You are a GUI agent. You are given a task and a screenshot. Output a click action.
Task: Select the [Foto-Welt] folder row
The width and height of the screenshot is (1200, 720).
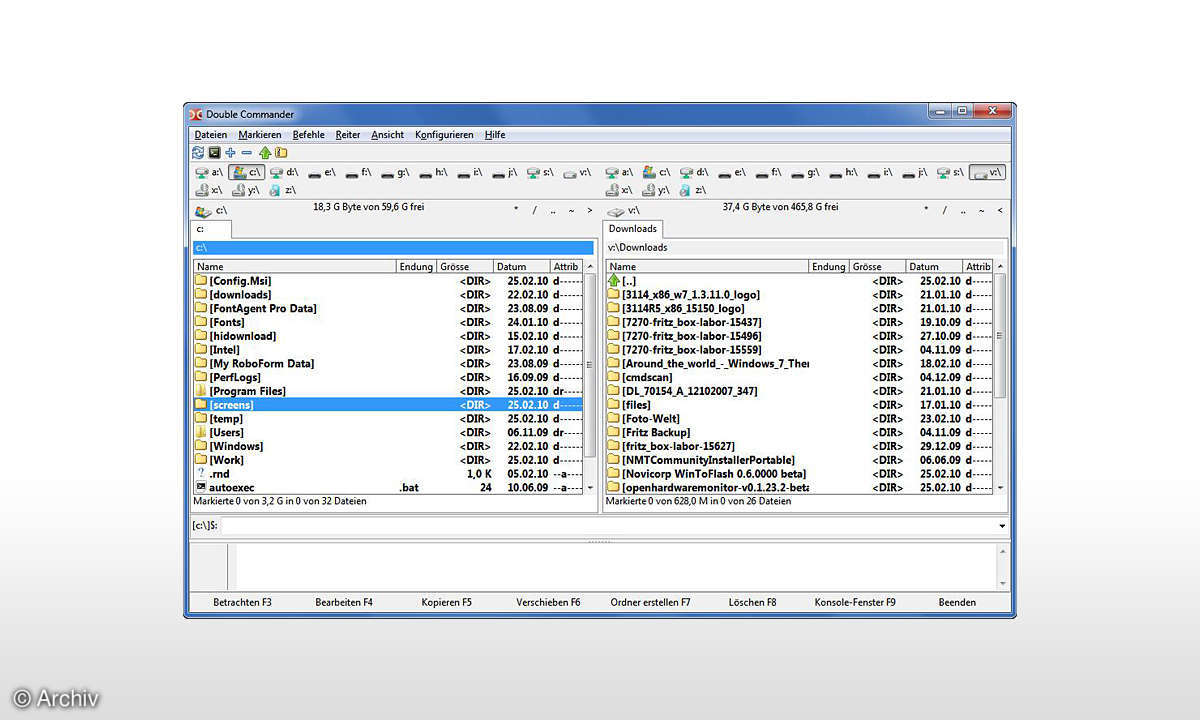coord(800,418)
